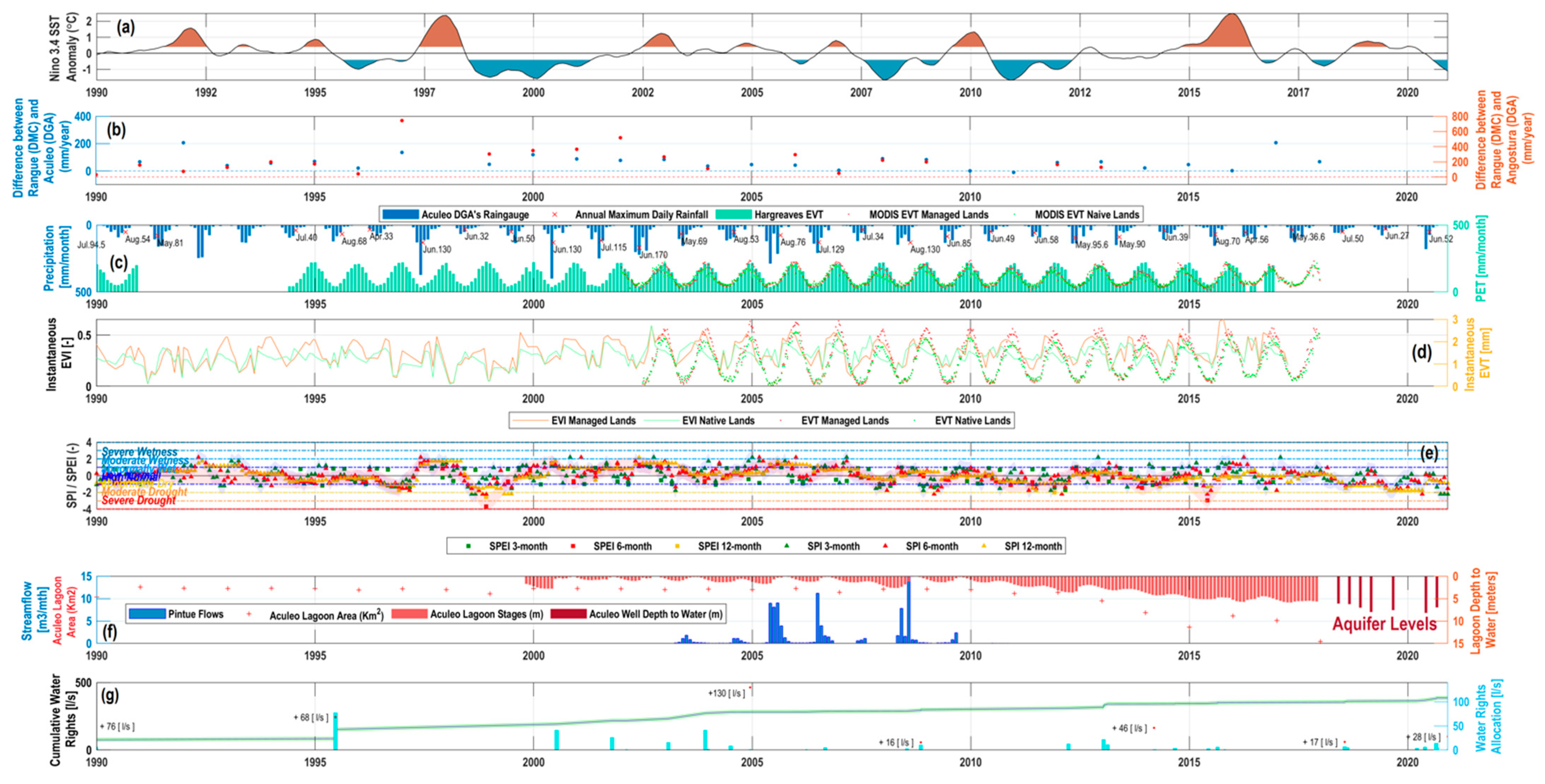
Task: Select the Aculeo Lagoon Area plus marker legend
Action: pos(249,614)
